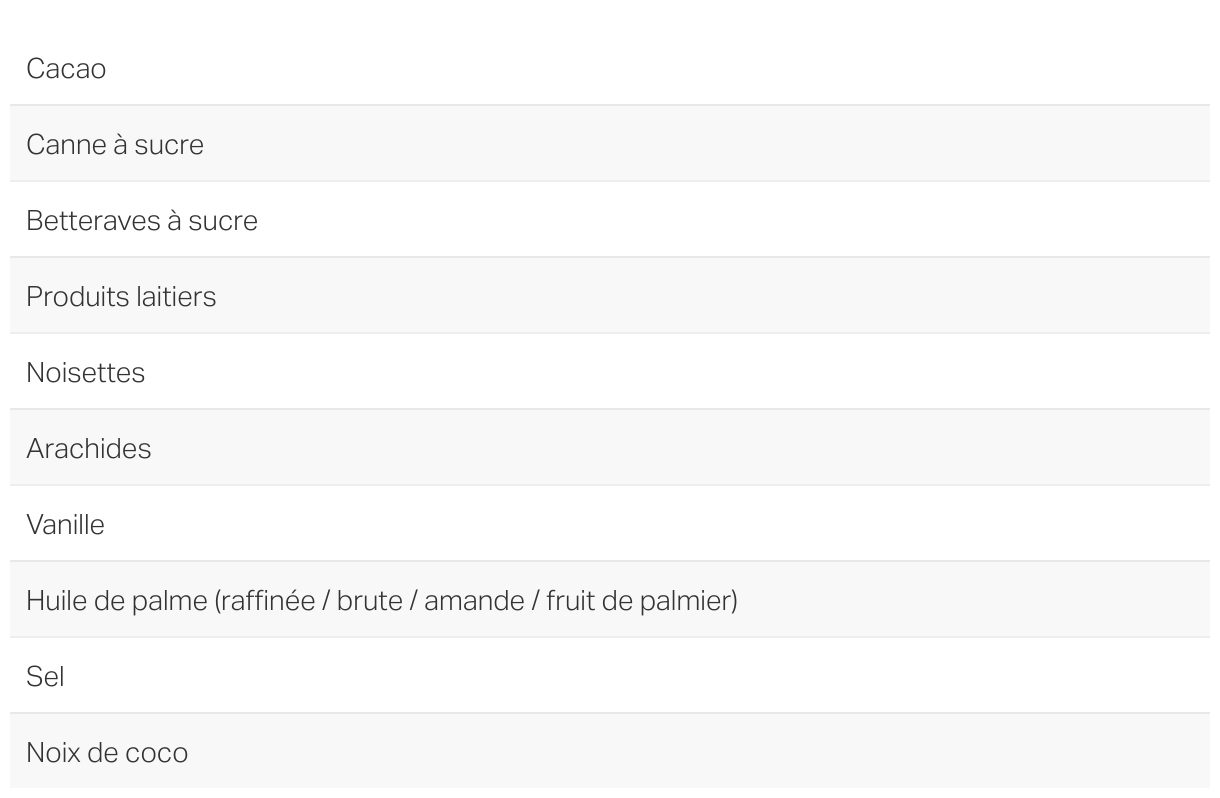Select the Arachides entry
The height and width of the screenshot is (798, 1220).
(610, 447)
